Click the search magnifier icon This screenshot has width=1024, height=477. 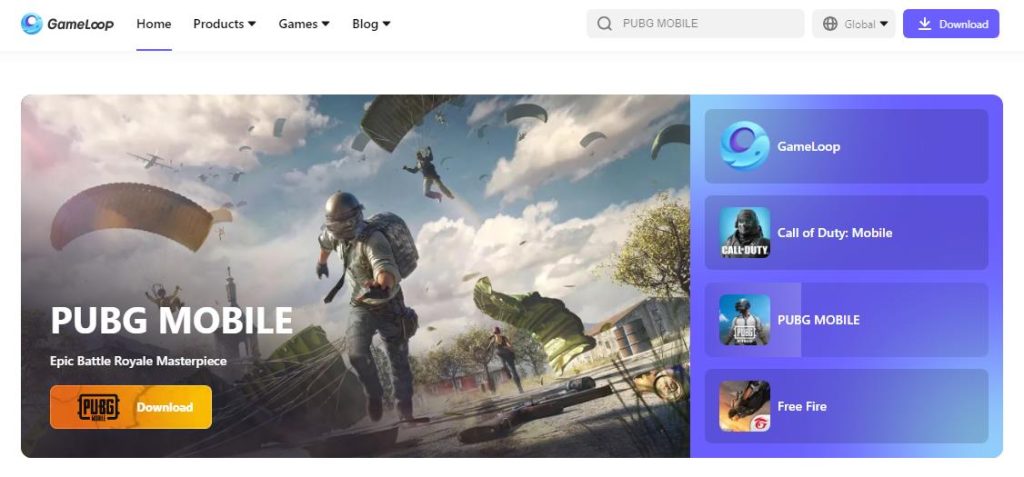(x=604, y=24)
